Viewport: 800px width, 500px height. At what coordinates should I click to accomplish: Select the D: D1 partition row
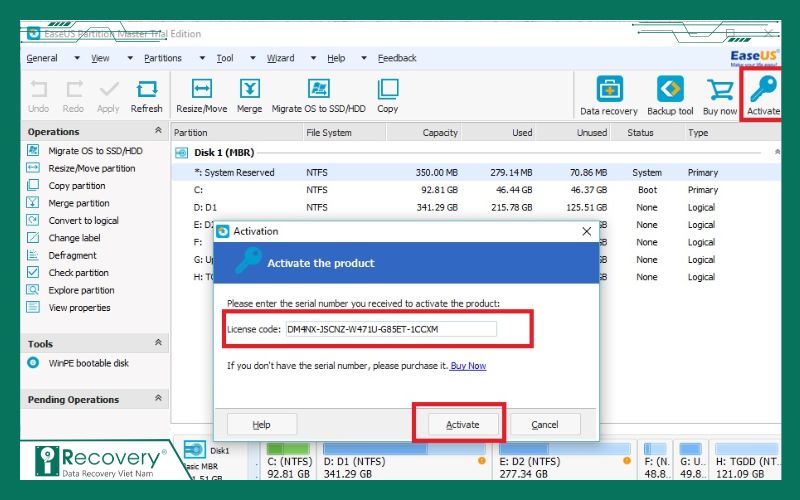click(476, 207)
